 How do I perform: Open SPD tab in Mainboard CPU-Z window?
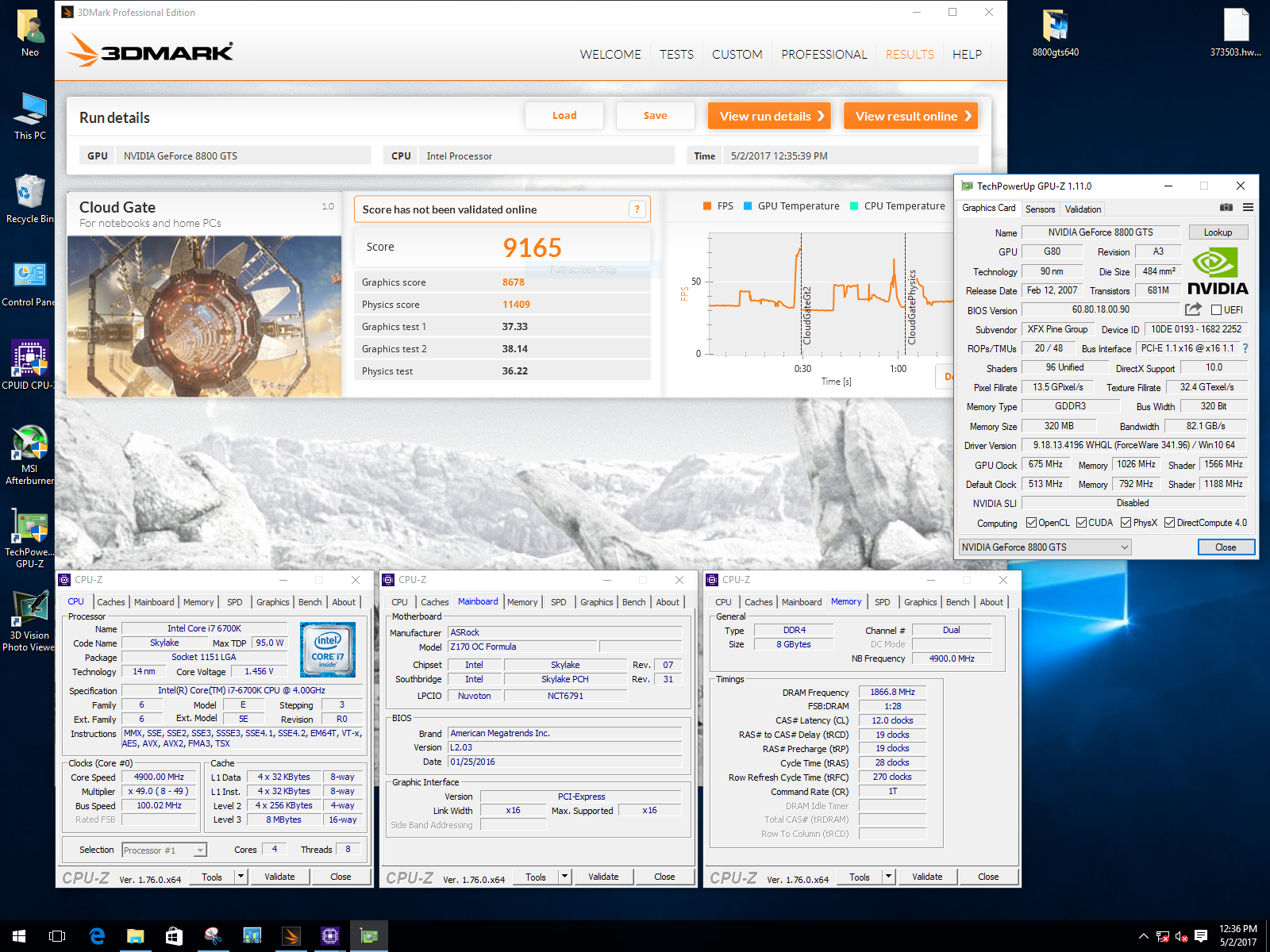coord(559,602)
